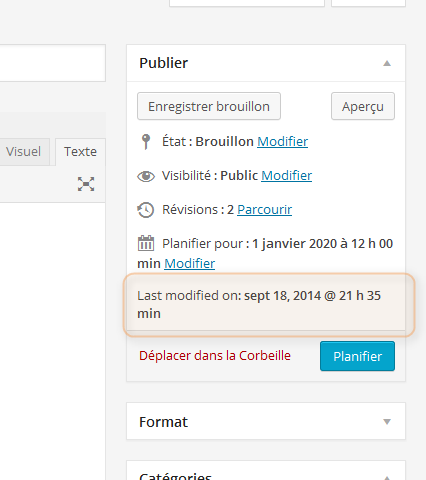Open the Aperçu preview
426x480 pixels.
pyautogui.click(x=363, y=106)
